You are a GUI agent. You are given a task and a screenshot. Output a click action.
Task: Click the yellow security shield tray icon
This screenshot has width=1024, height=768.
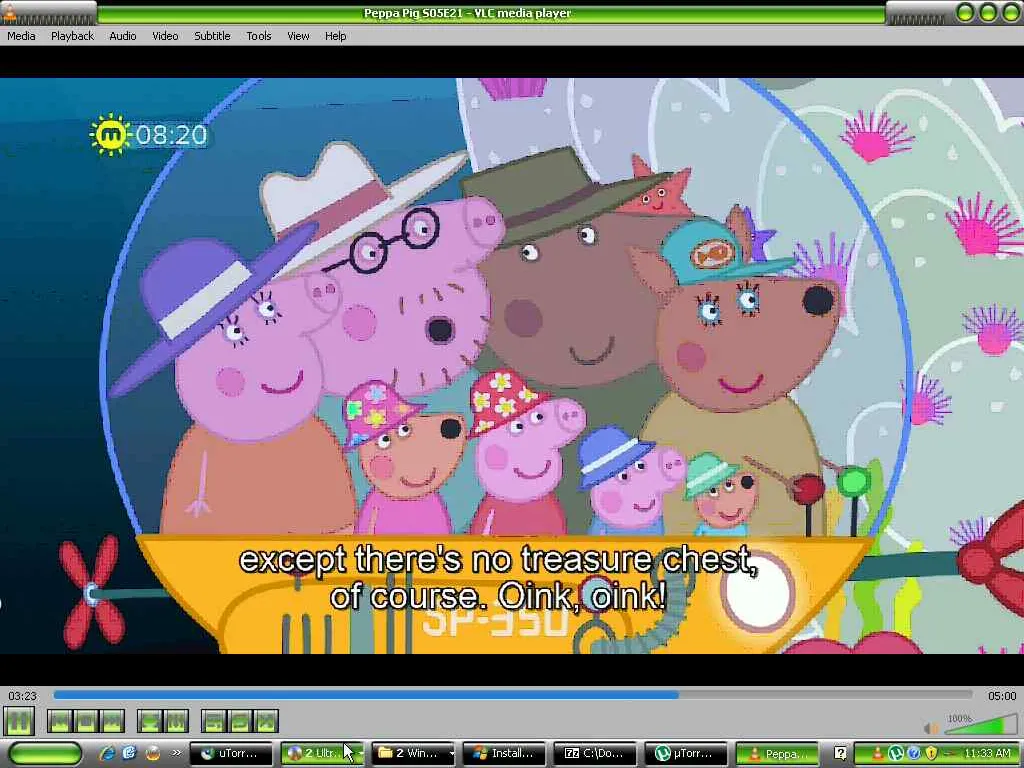(x=931, y=754)
